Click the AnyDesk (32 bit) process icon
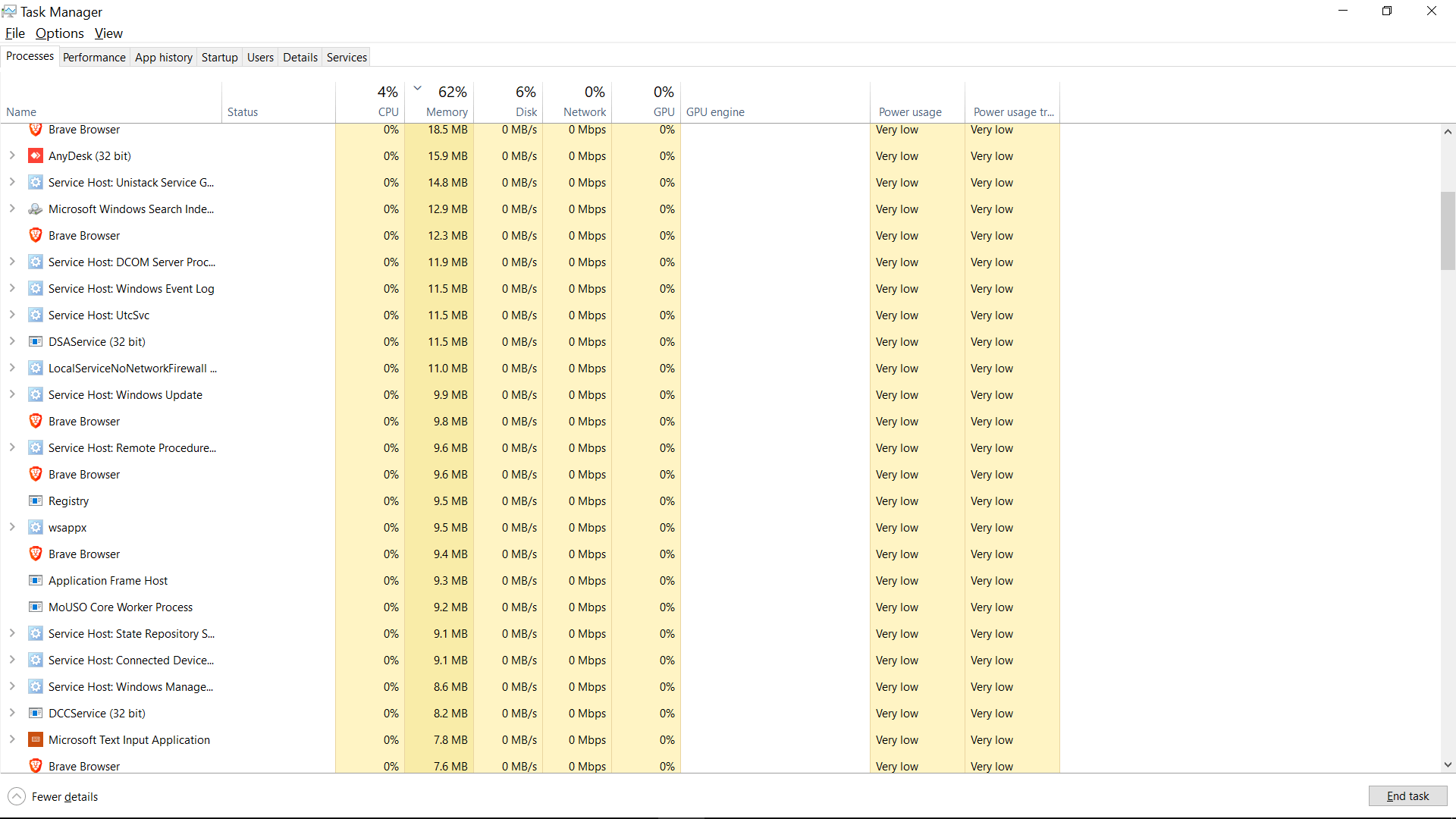 [35, 156]
